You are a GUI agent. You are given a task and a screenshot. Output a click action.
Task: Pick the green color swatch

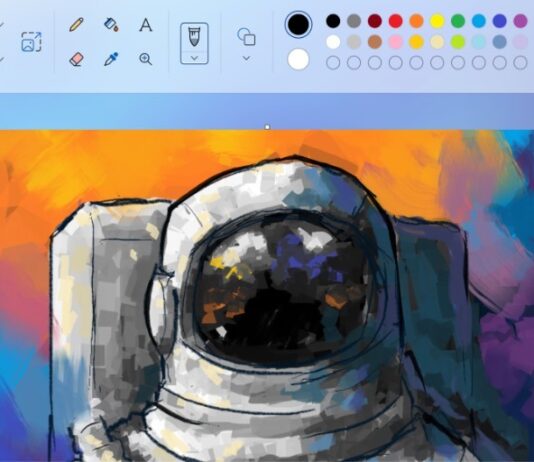click(458, 21)
